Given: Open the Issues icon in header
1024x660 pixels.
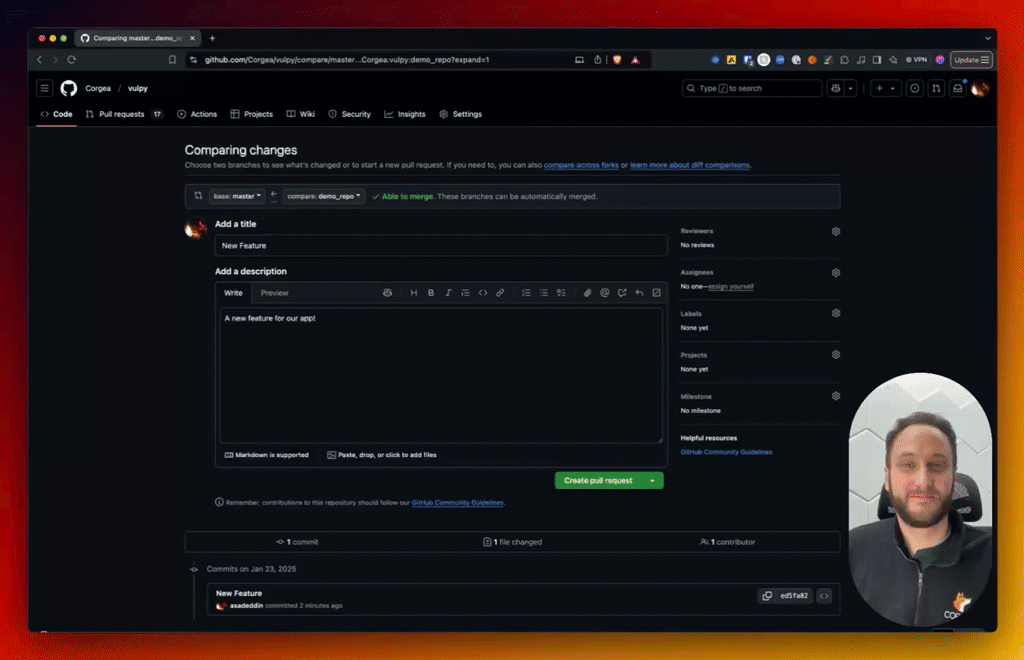Looking at the screenshot, I should point(915,88).
